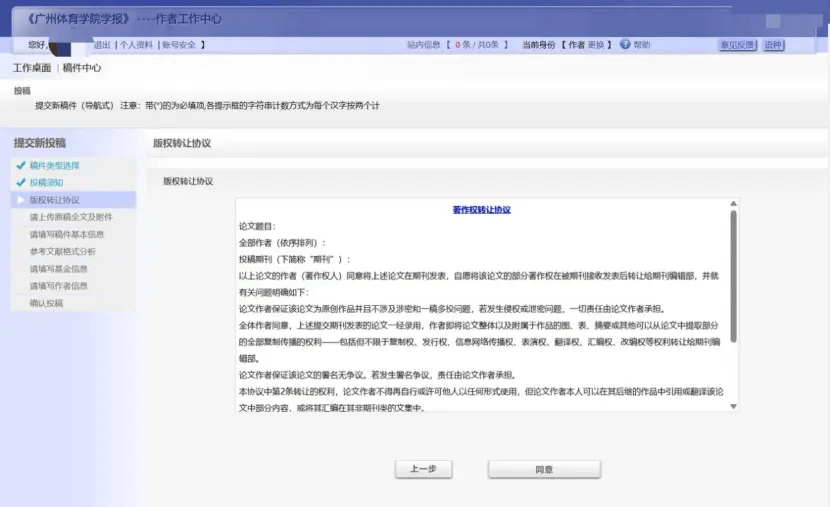Open the 账号安全 account security link
This screenshot has width=830, height=507.
(178, 45)
